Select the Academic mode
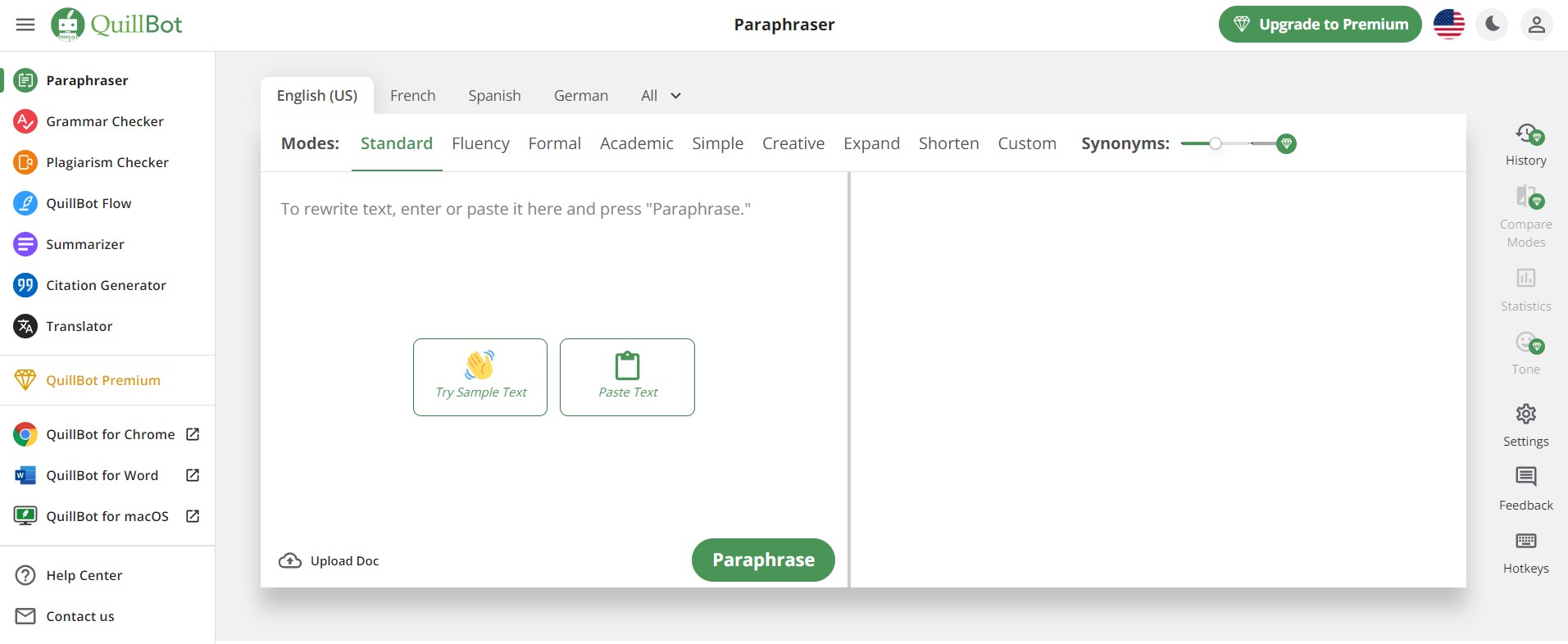The width and height of the screenshot is (1568, 644). point(637,143)
